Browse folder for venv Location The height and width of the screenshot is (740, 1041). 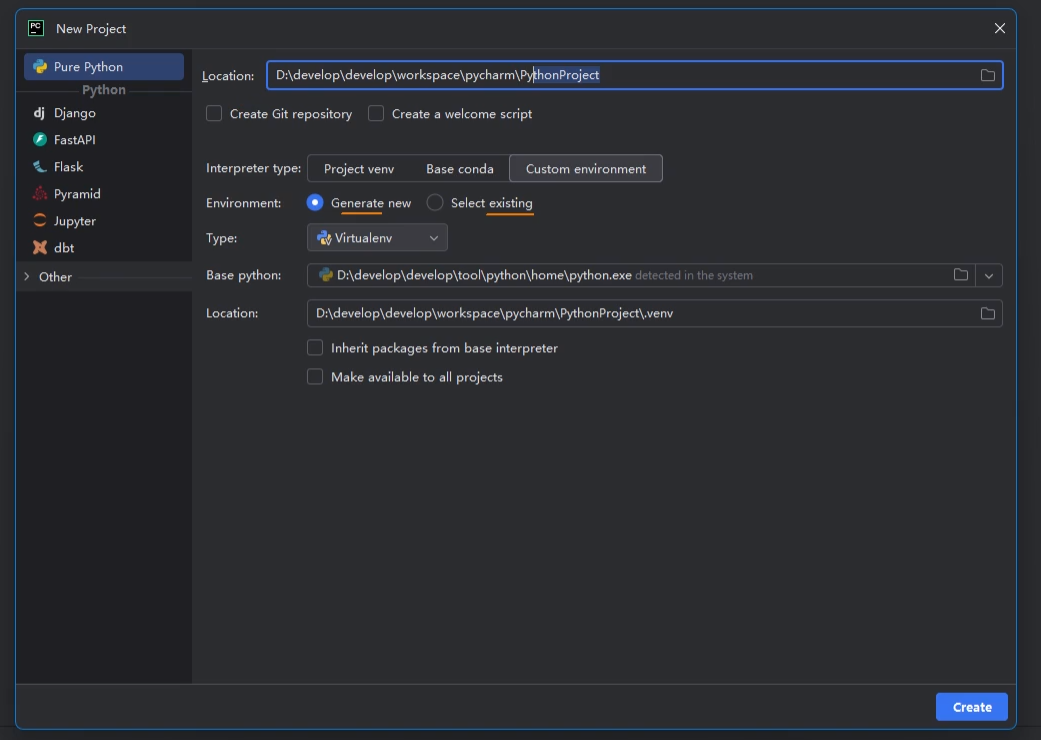pyautogui.click(x=987, y=313)
